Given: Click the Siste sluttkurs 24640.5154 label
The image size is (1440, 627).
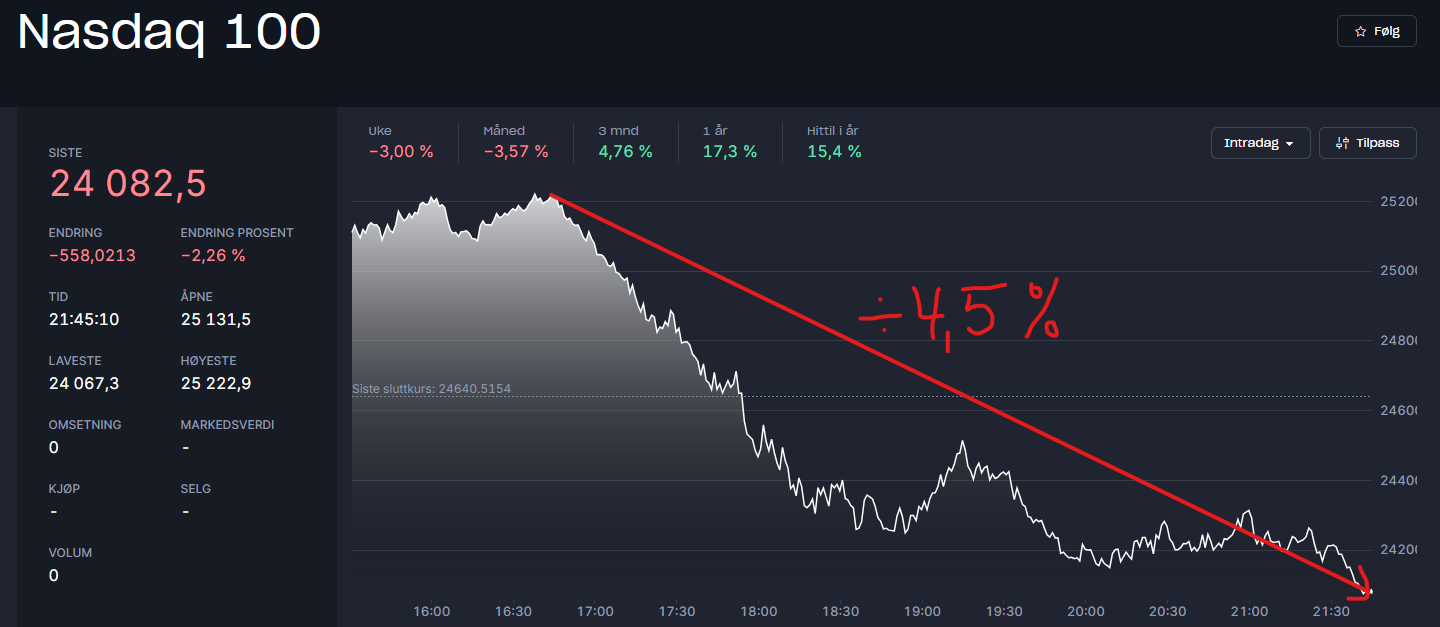Looking at the screenshot, I should coord(431,389).
